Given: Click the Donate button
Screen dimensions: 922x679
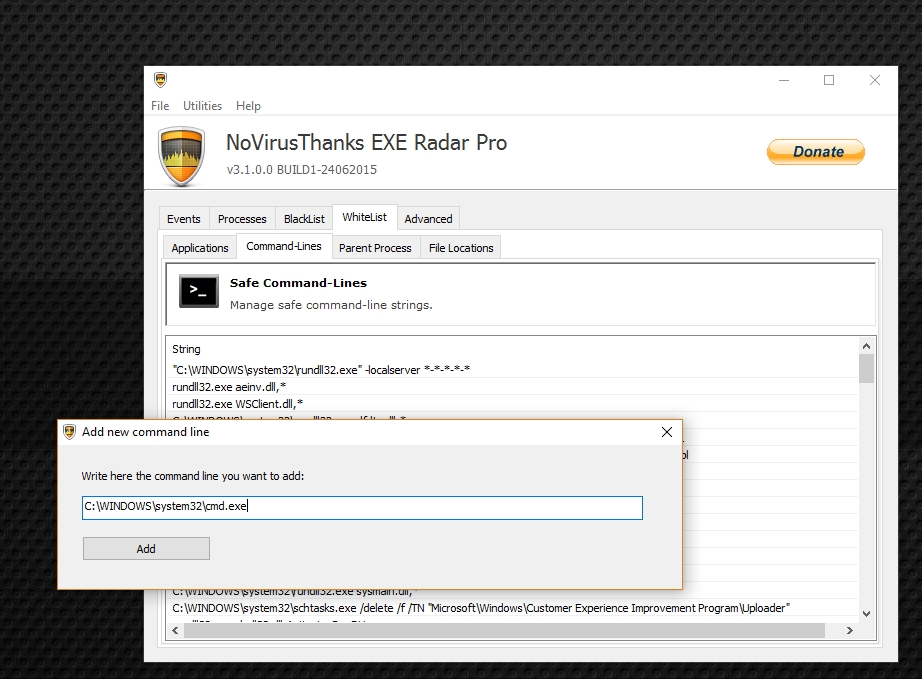Looking at the screenshot, I should (x=816, y=152).
